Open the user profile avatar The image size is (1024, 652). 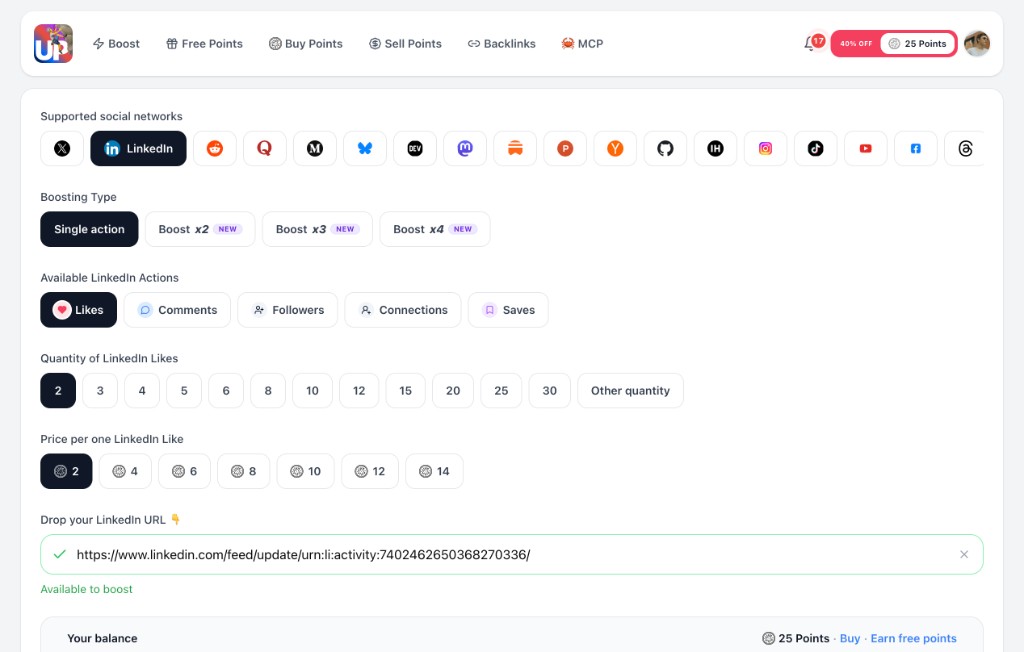(x=977, y=44)
